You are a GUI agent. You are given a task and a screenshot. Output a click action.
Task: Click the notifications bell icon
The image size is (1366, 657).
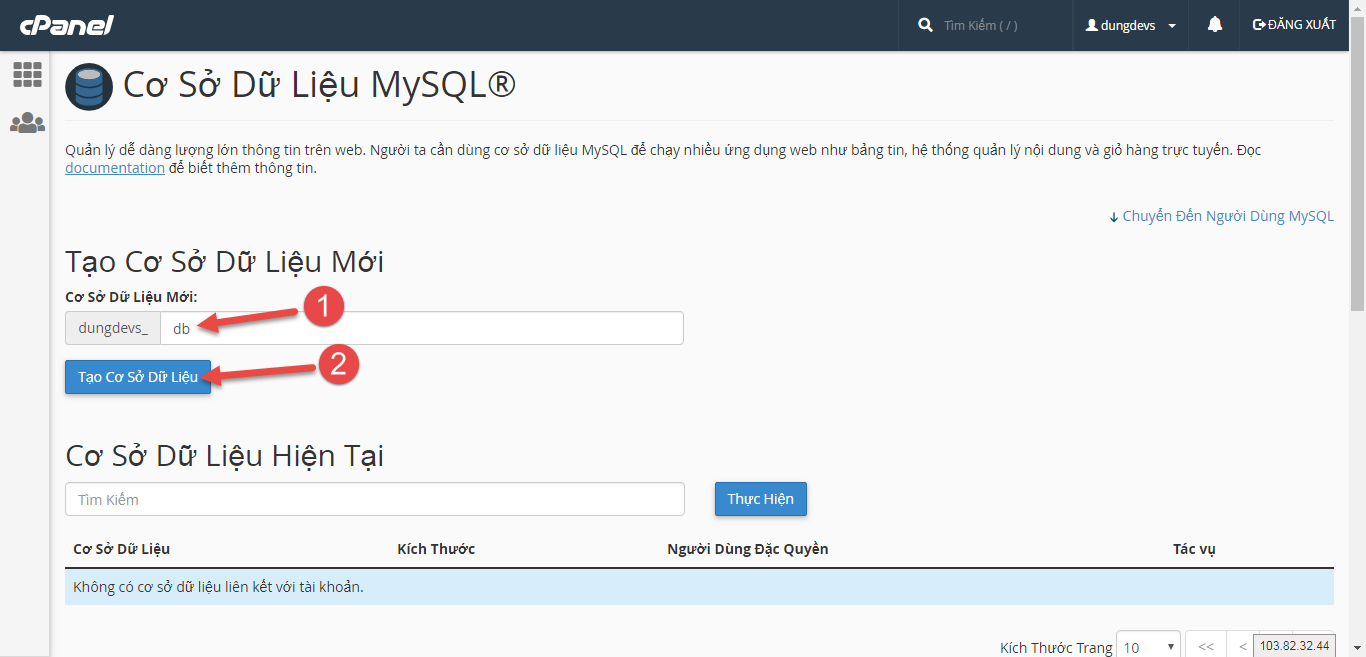pos(1215,25)
